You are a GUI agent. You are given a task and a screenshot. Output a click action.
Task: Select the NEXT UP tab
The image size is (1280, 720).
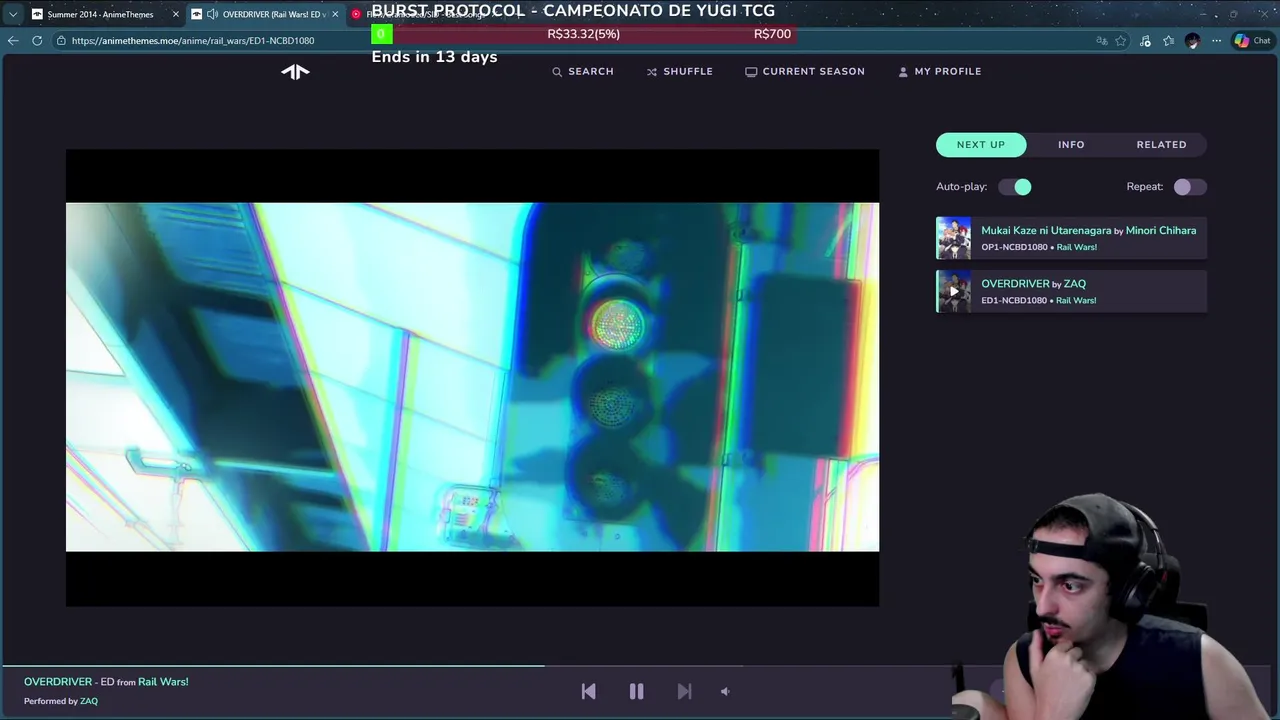point(981,145)
